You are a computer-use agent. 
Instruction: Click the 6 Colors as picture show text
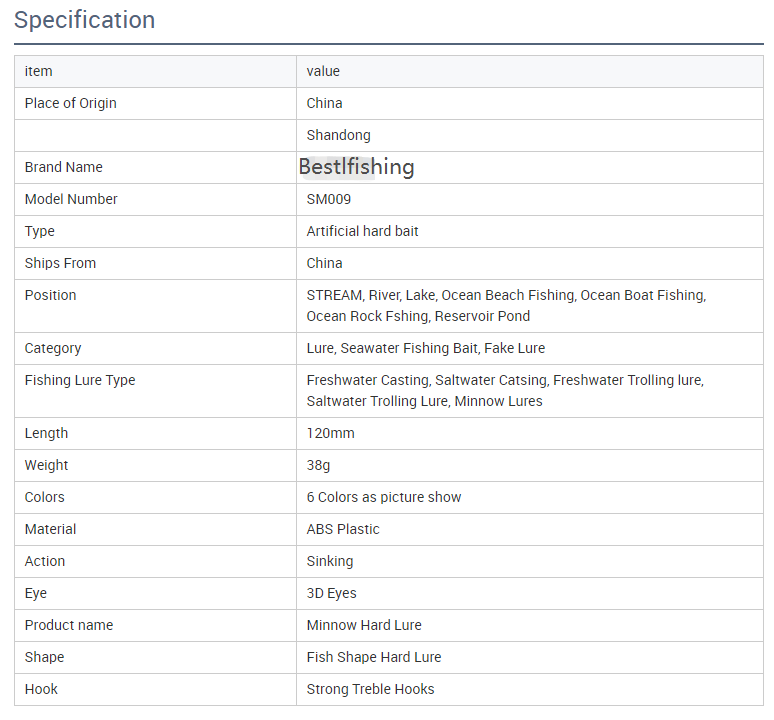pyautogui.click(x=384, y=497)
